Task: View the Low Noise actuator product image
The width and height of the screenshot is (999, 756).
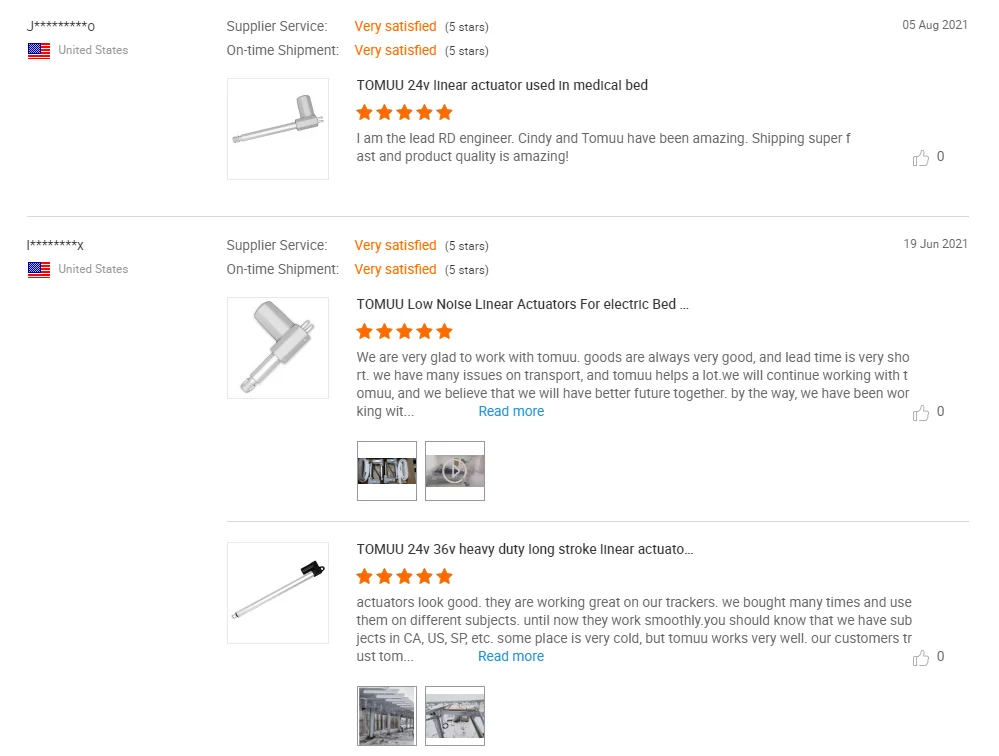Action: (x=278, y=348)
